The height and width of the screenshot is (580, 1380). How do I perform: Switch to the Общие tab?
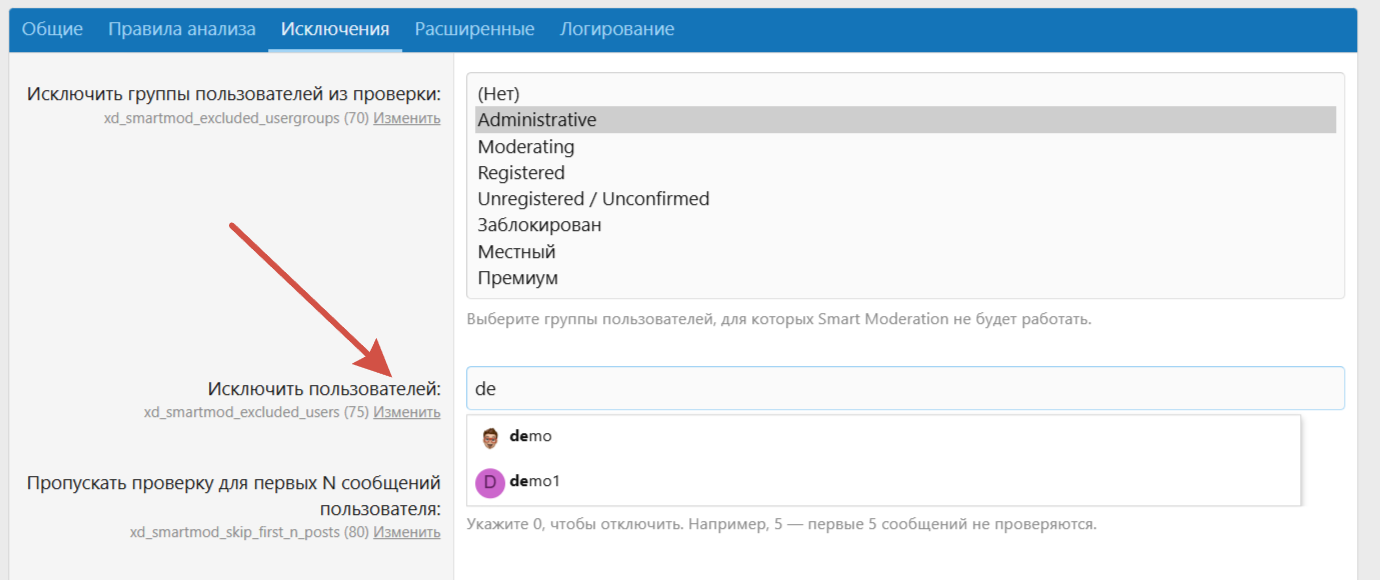pyautogui.click(x=52, y=29)
